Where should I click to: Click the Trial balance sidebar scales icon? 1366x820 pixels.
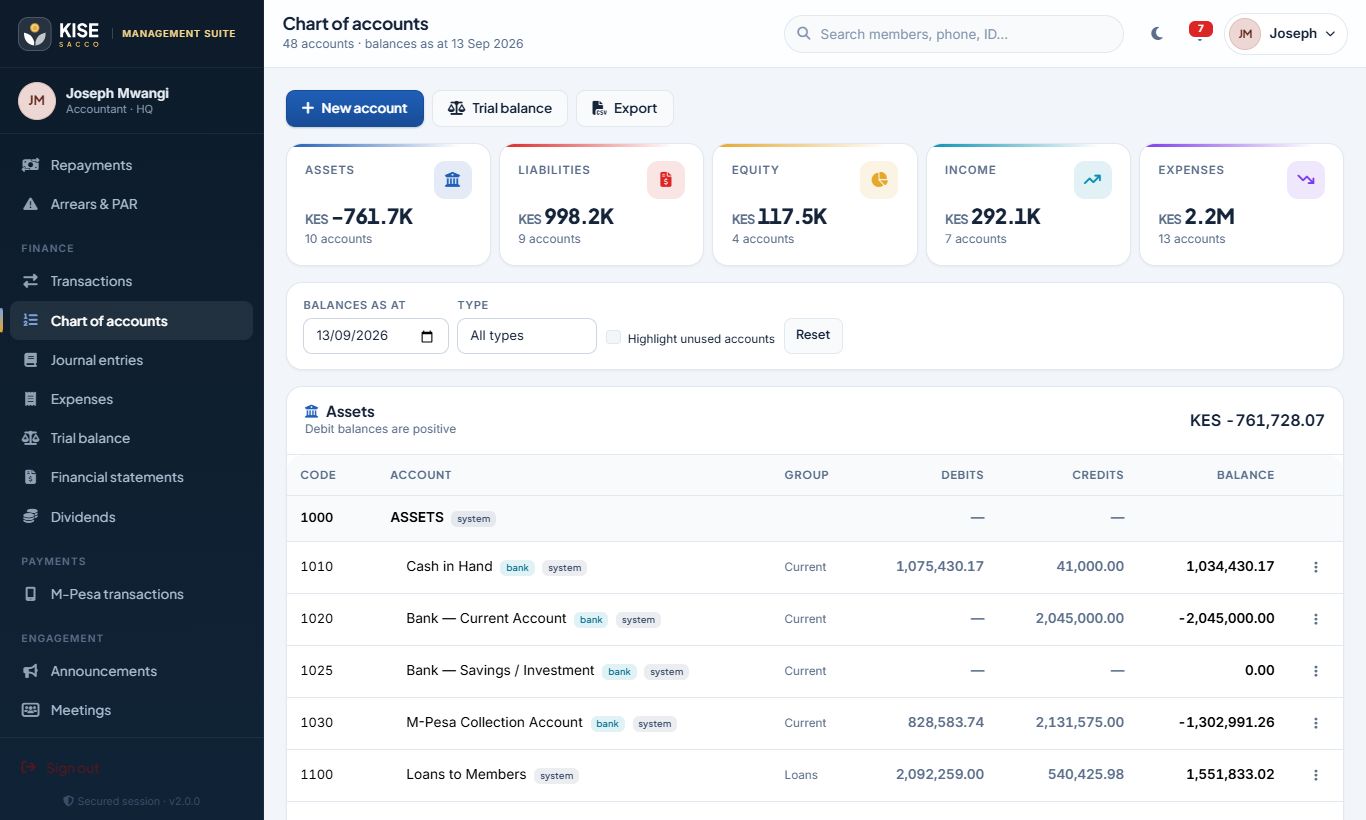point(31,438)
